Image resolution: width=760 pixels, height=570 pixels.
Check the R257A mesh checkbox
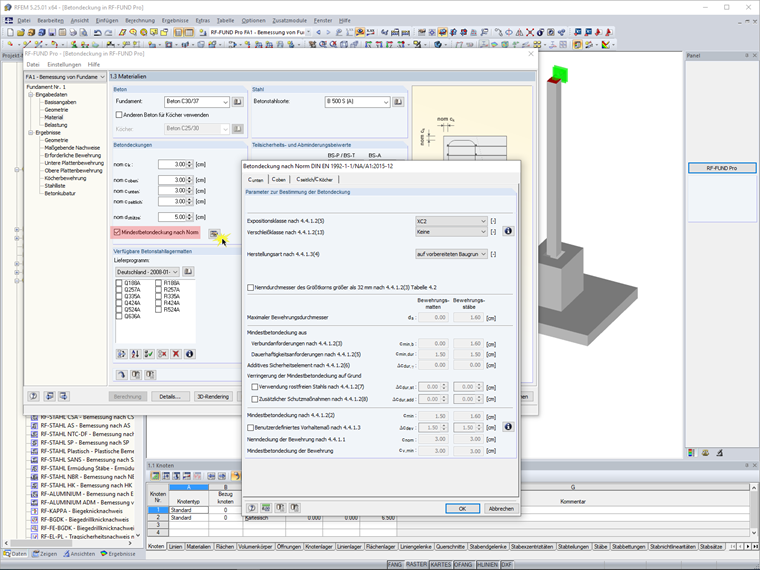click(x=158, y=289)
